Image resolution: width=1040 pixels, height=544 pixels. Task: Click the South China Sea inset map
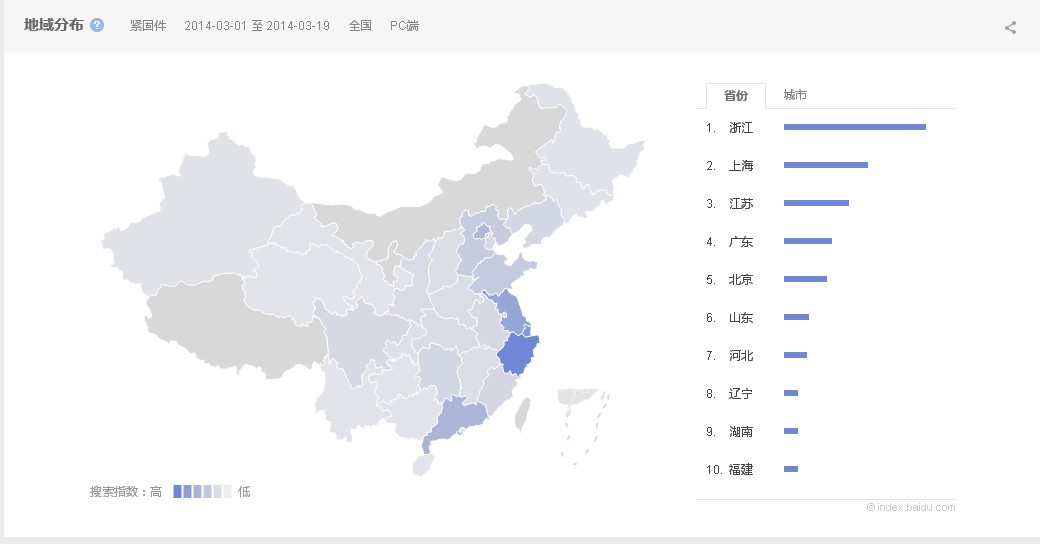point(584,427)
